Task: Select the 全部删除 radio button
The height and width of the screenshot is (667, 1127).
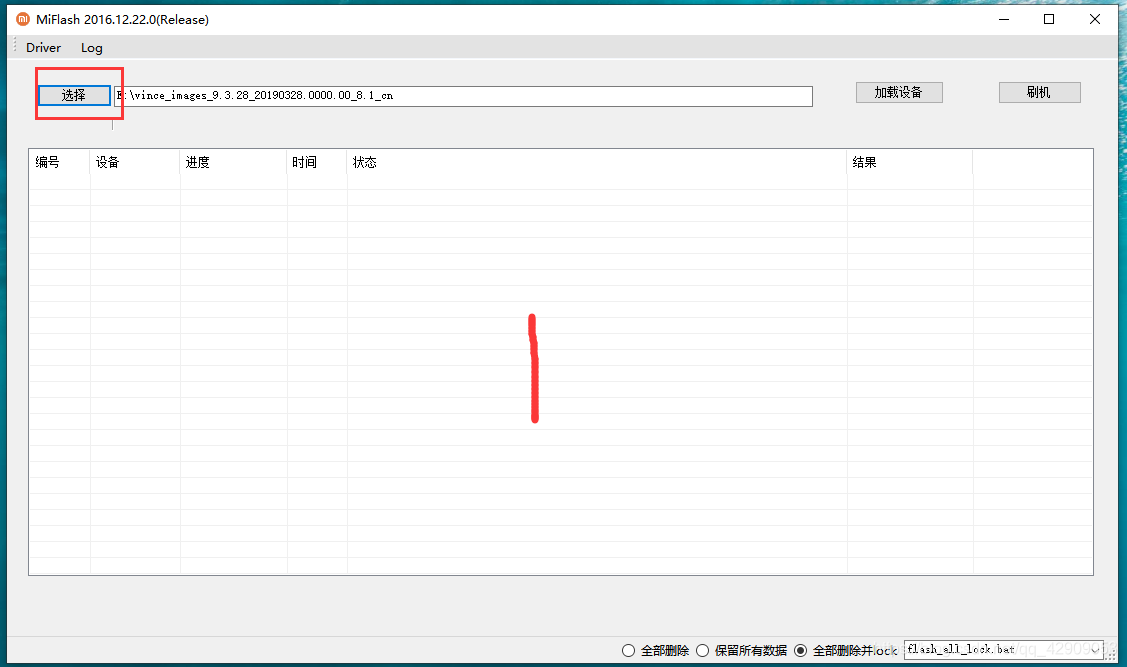Action: (x=628, y=650)
